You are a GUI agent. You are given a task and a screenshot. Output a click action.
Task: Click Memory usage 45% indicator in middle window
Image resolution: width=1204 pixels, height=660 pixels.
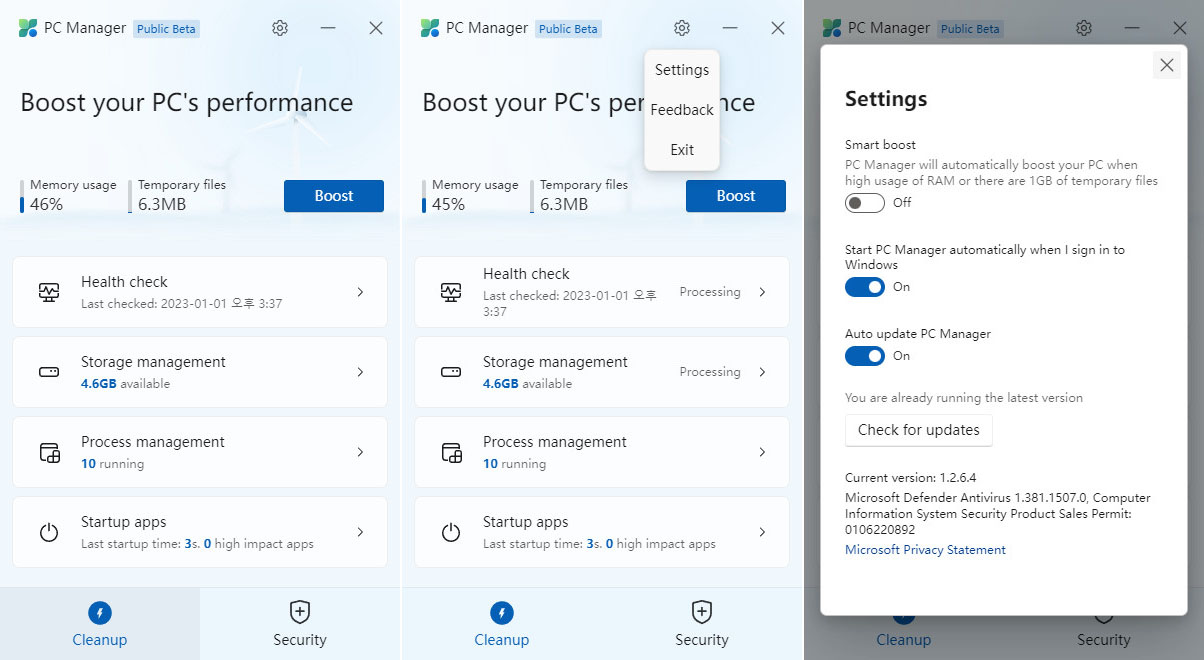(470, 196)
